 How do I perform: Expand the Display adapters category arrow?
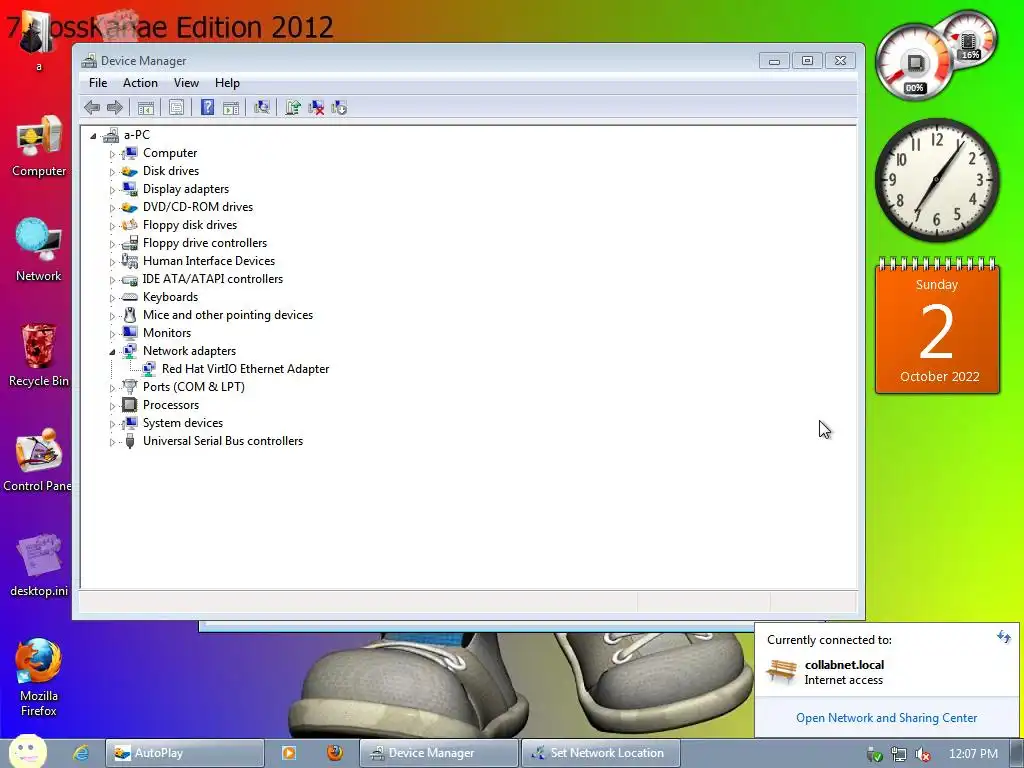coord(112,190)
